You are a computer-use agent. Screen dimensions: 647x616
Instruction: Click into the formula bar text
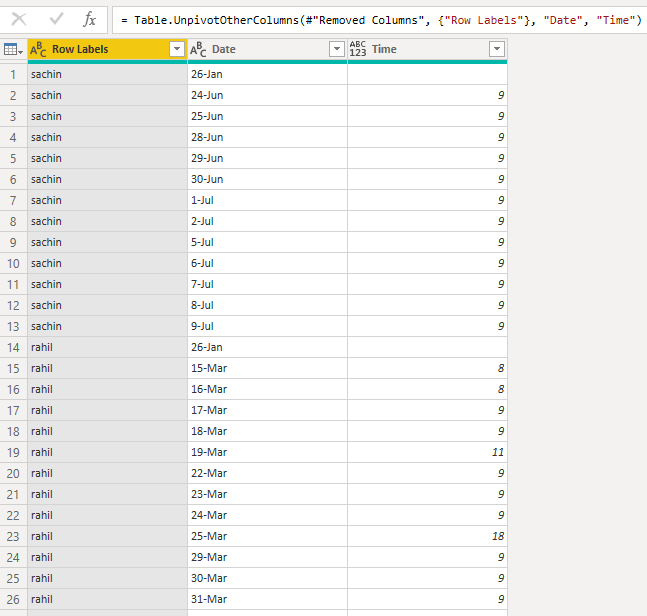[382, 20]
